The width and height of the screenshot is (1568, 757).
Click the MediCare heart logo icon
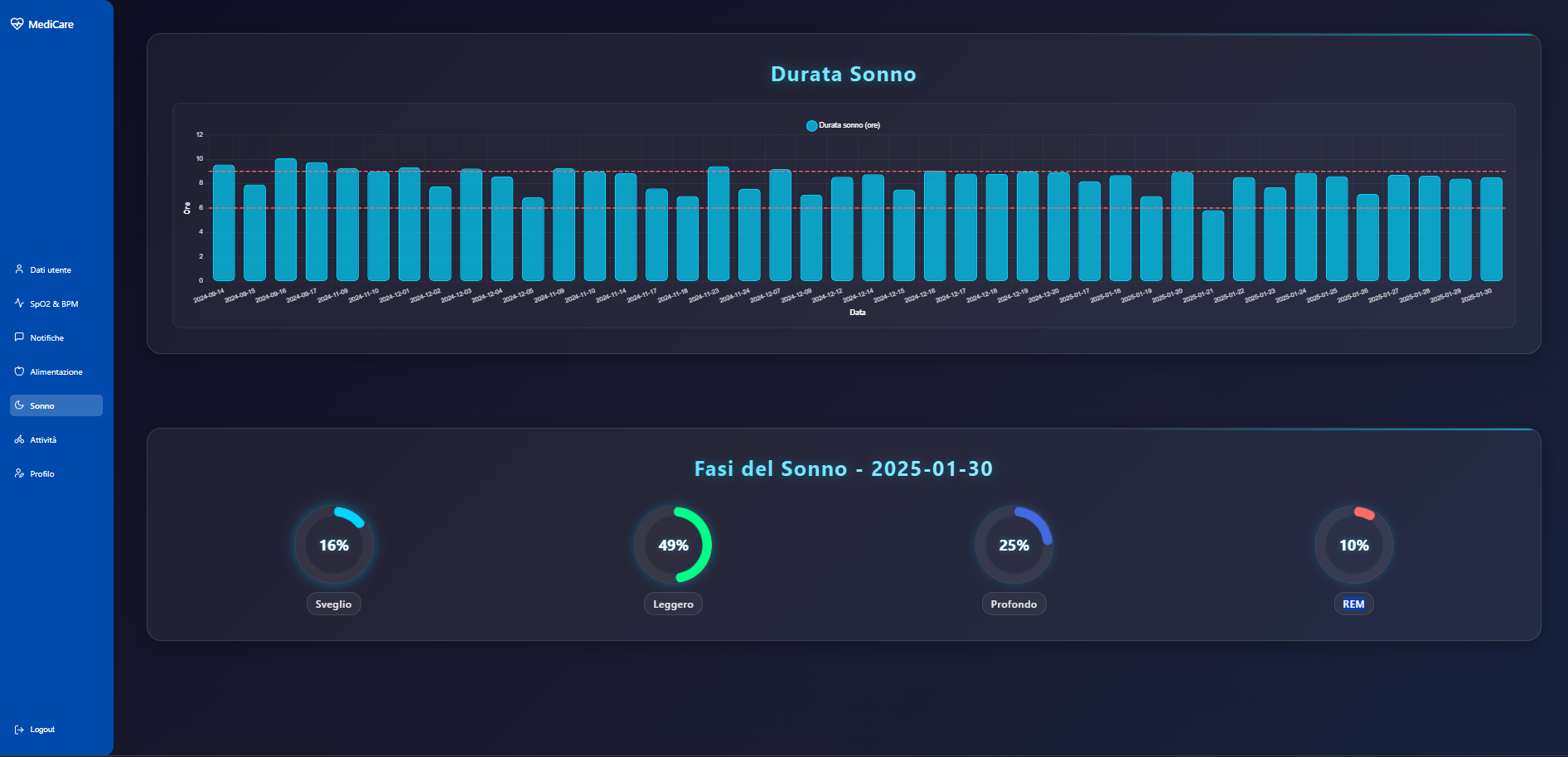click(17, 24)
